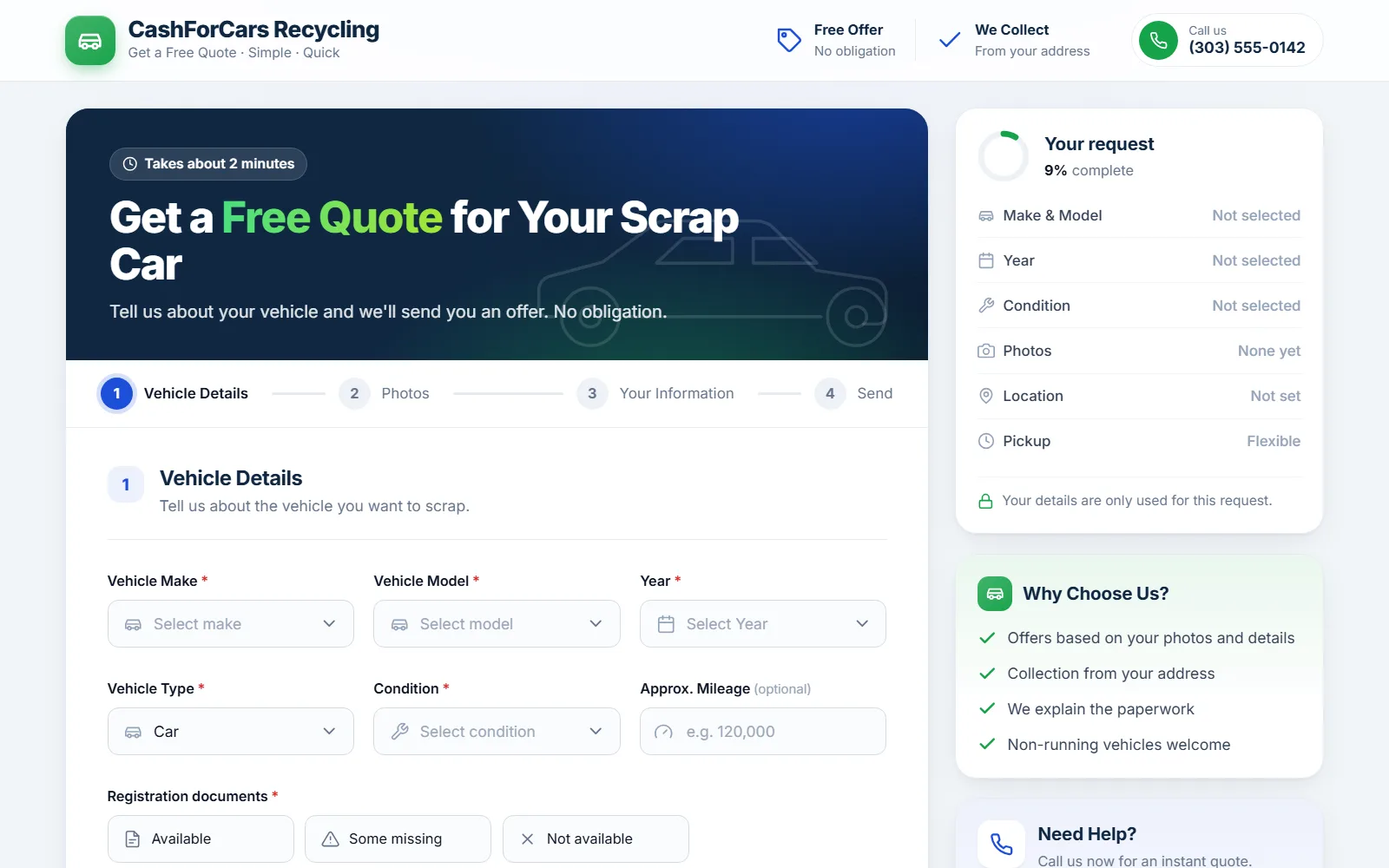
Task: Go to step 4 Send
Action: coord(854,393)
